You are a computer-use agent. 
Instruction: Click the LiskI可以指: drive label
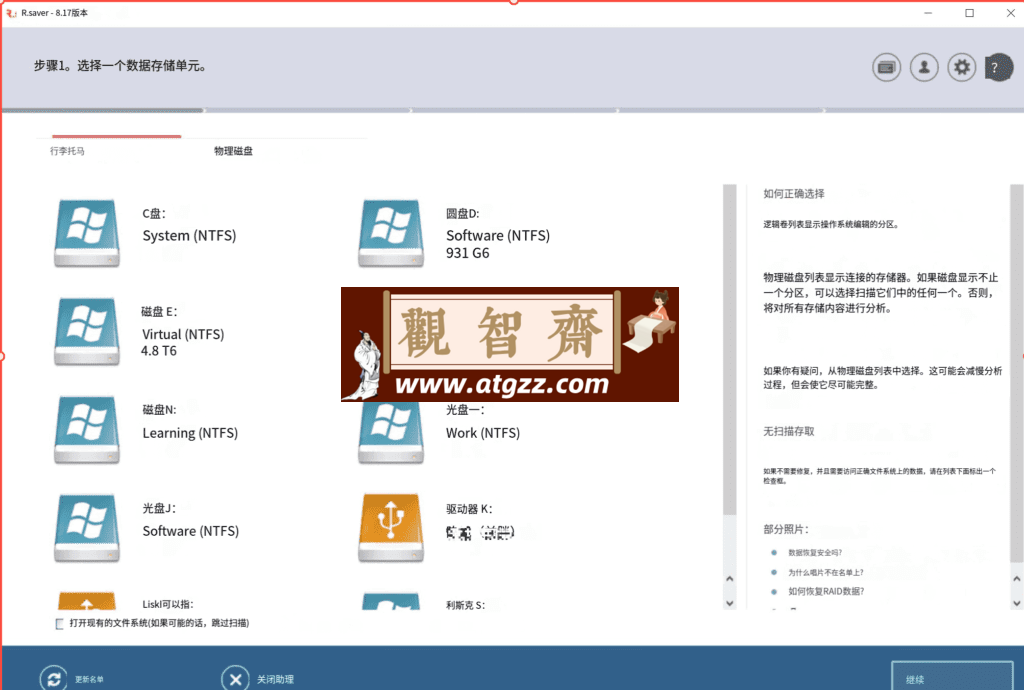(168, 604)
